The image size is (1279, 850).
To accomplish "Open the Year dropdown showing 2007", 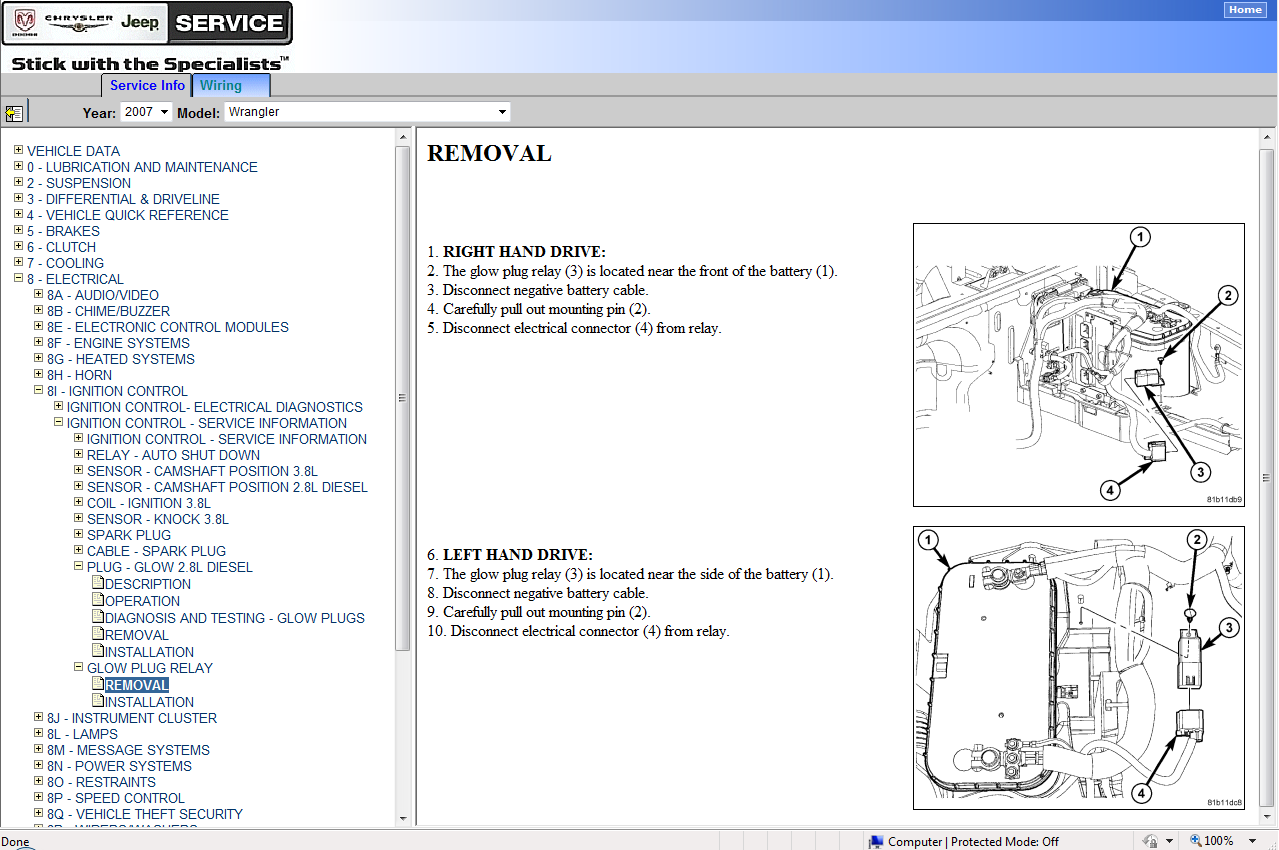I will 146,112.
